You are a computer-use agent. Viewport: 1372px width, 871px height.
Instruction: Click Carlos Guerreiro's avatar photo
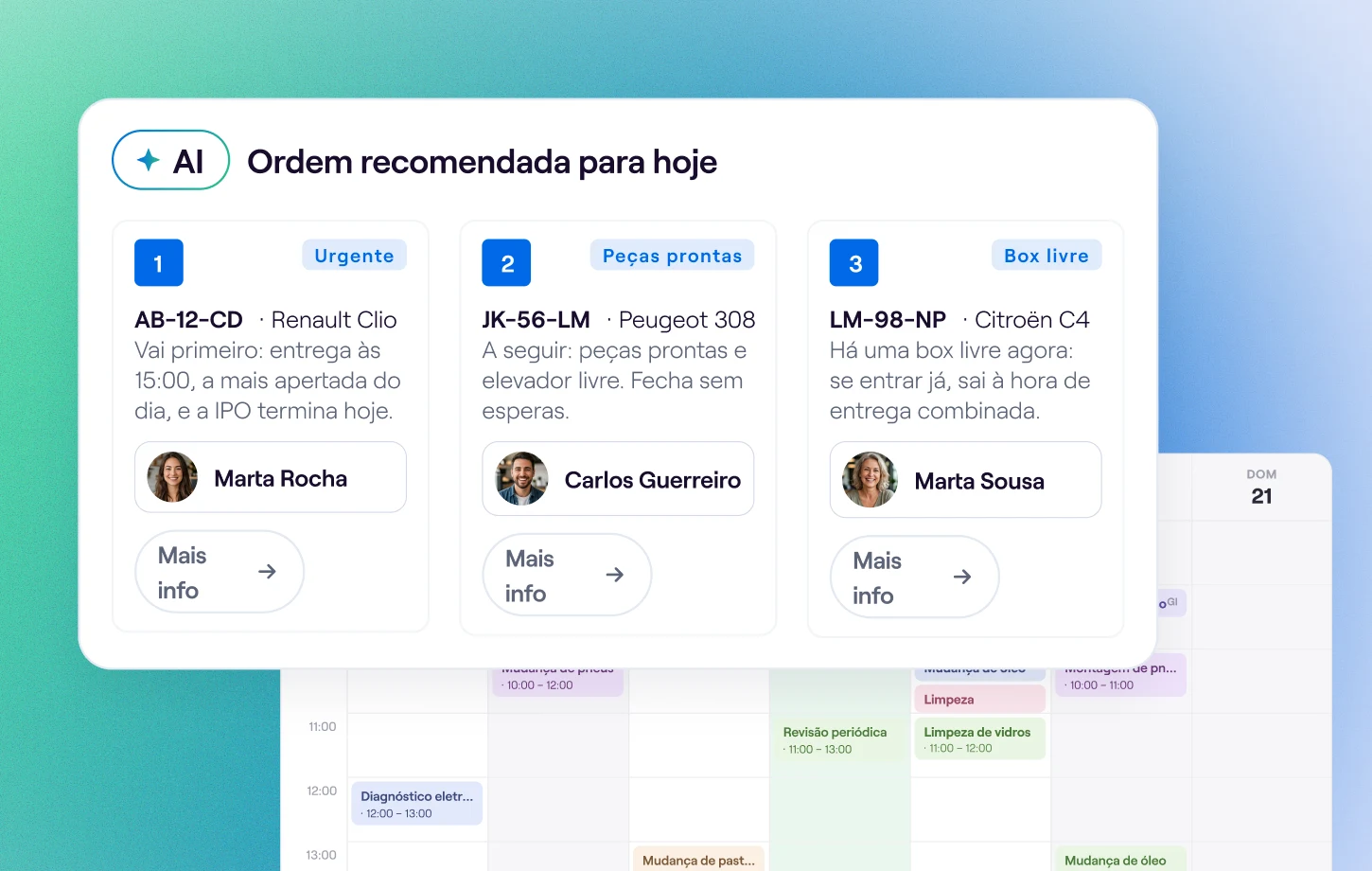(x=521, y=478)
